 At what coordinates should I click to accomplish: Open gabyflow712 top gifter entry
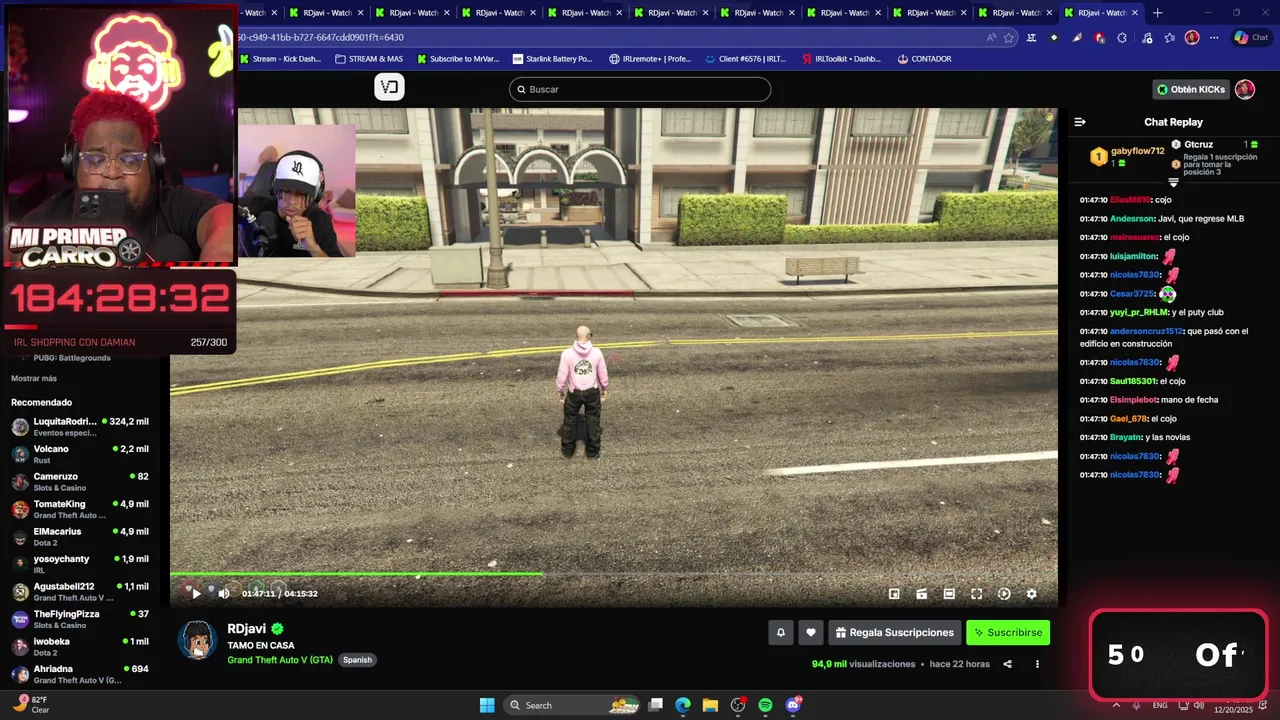point(1127,156)
